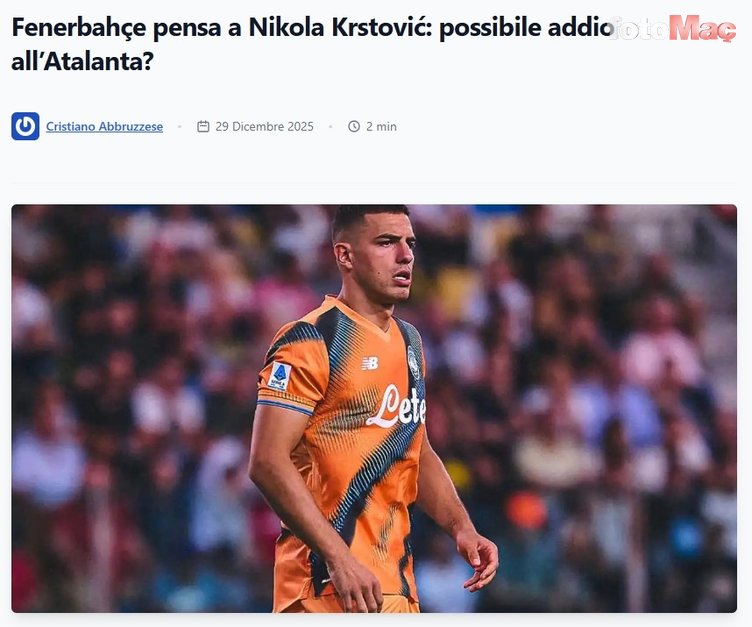The width and height of the screenshot is (752, 627).
Task: Click the Lete sponsor text on the shirt
Action: coord(396,406)
